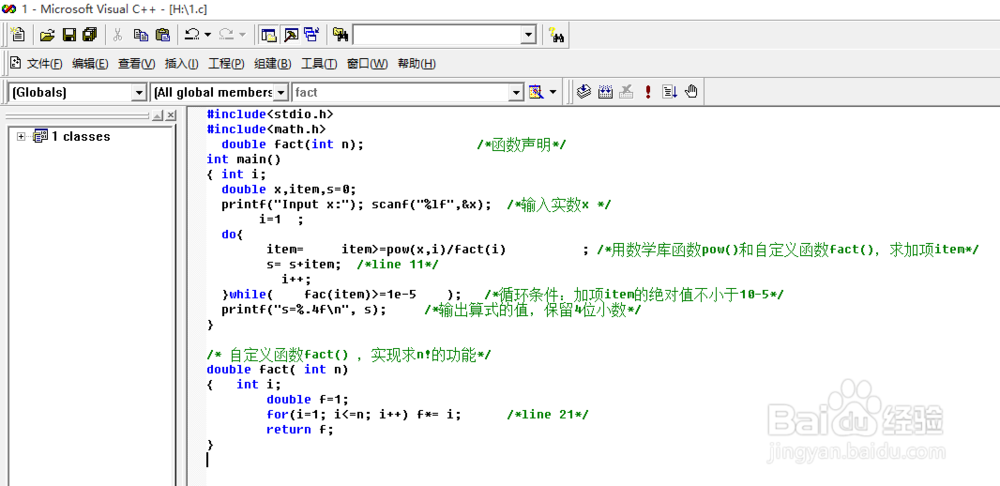This screenshot has width=1000, height=486.
Task: Open the 插入(I) menu
Action: 181,64
